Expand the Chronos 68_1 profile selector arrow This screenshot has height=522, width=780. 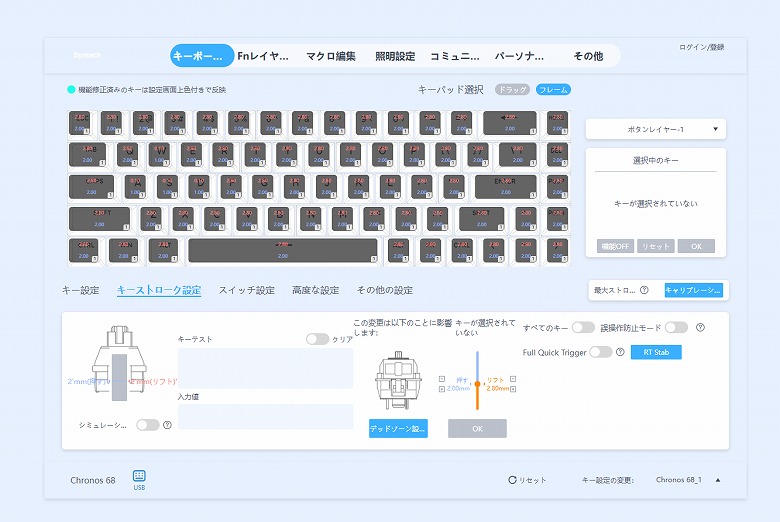(x=718, y=480)
